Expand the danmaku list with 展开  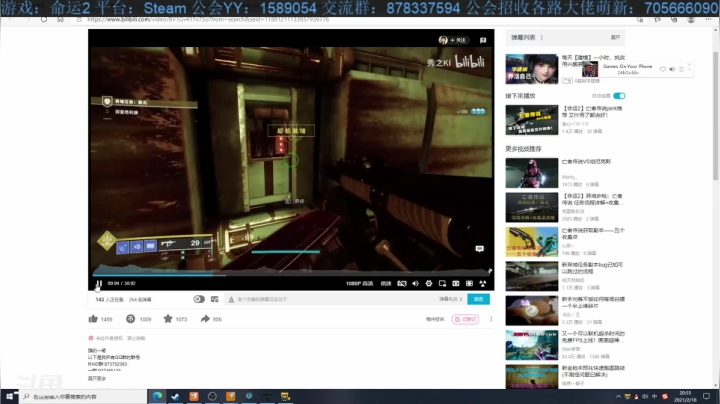[x=615, y=38]
